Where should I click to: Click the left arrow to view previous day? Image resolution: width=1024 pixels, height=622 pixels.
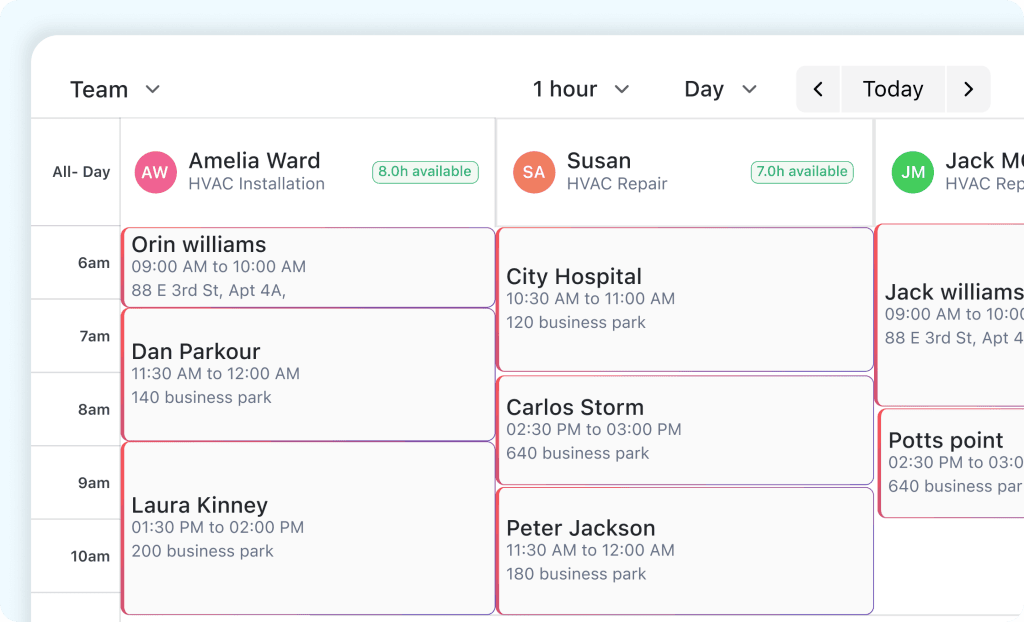(818, 89)
